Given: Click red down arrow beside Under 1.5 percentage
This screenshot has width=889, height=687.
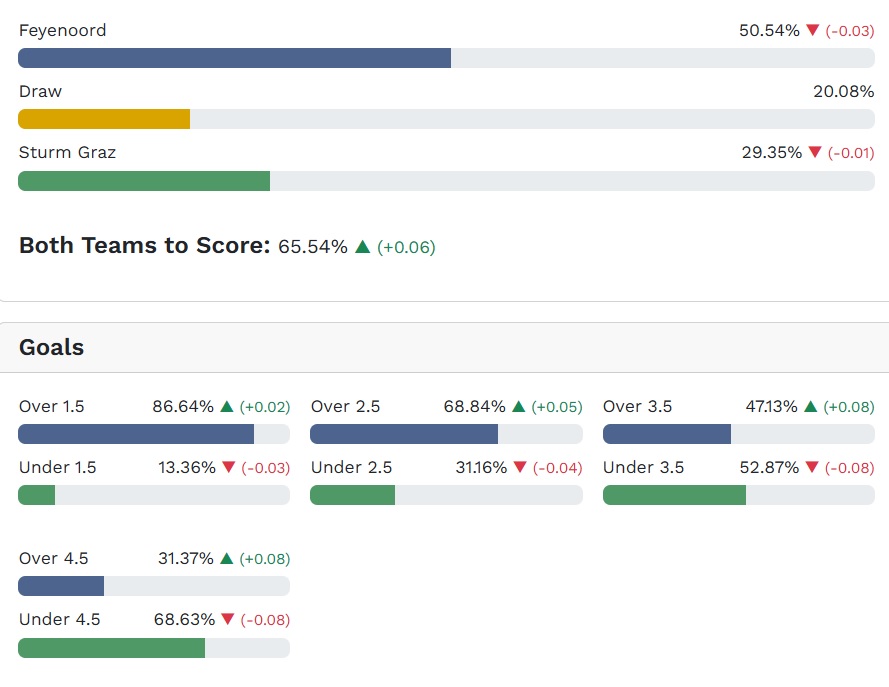Looking at the screenshot, I should [228, 468].
